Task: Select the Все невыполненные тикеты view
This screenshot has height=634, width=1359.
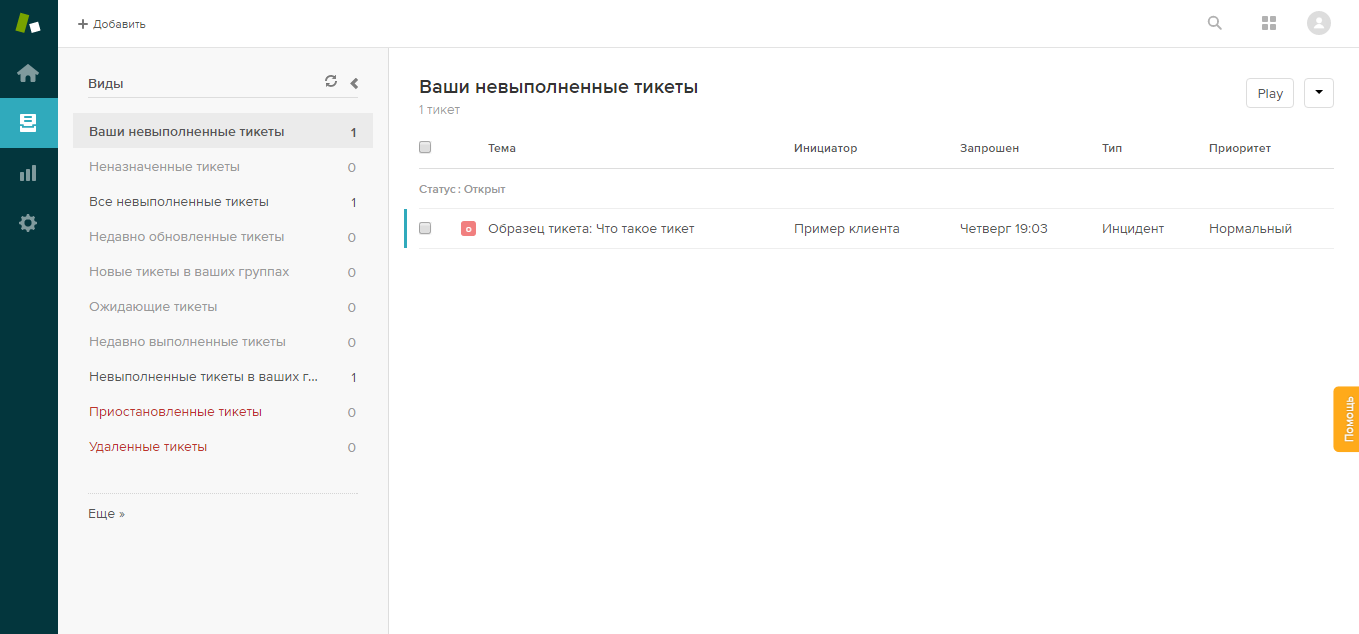Action: (179, 202)
